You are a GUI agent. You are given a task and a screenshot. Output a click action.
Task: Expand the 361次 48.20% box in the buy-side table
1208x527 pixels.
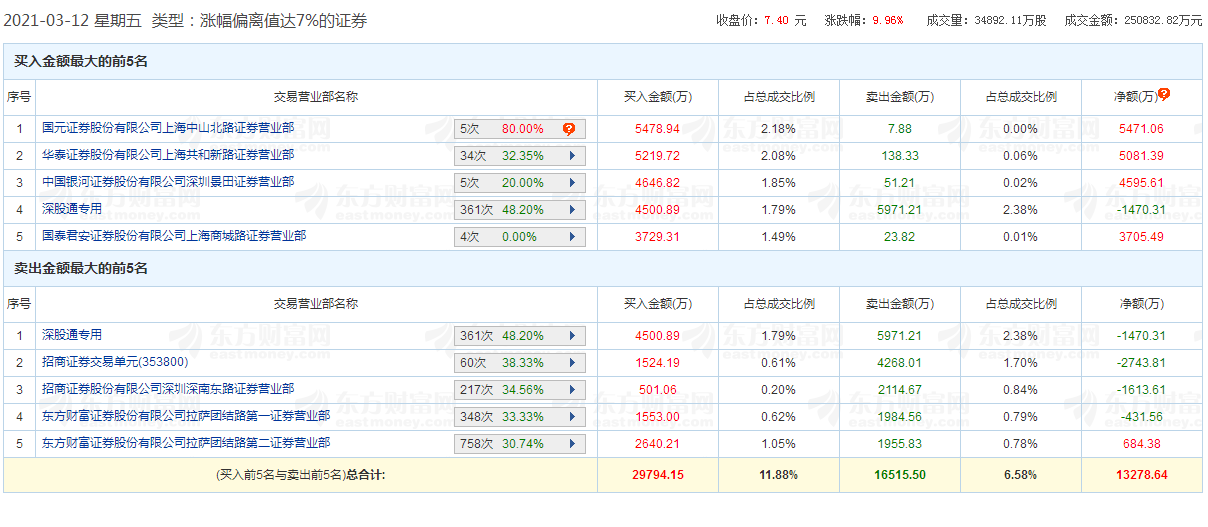[x=520, y=210]
